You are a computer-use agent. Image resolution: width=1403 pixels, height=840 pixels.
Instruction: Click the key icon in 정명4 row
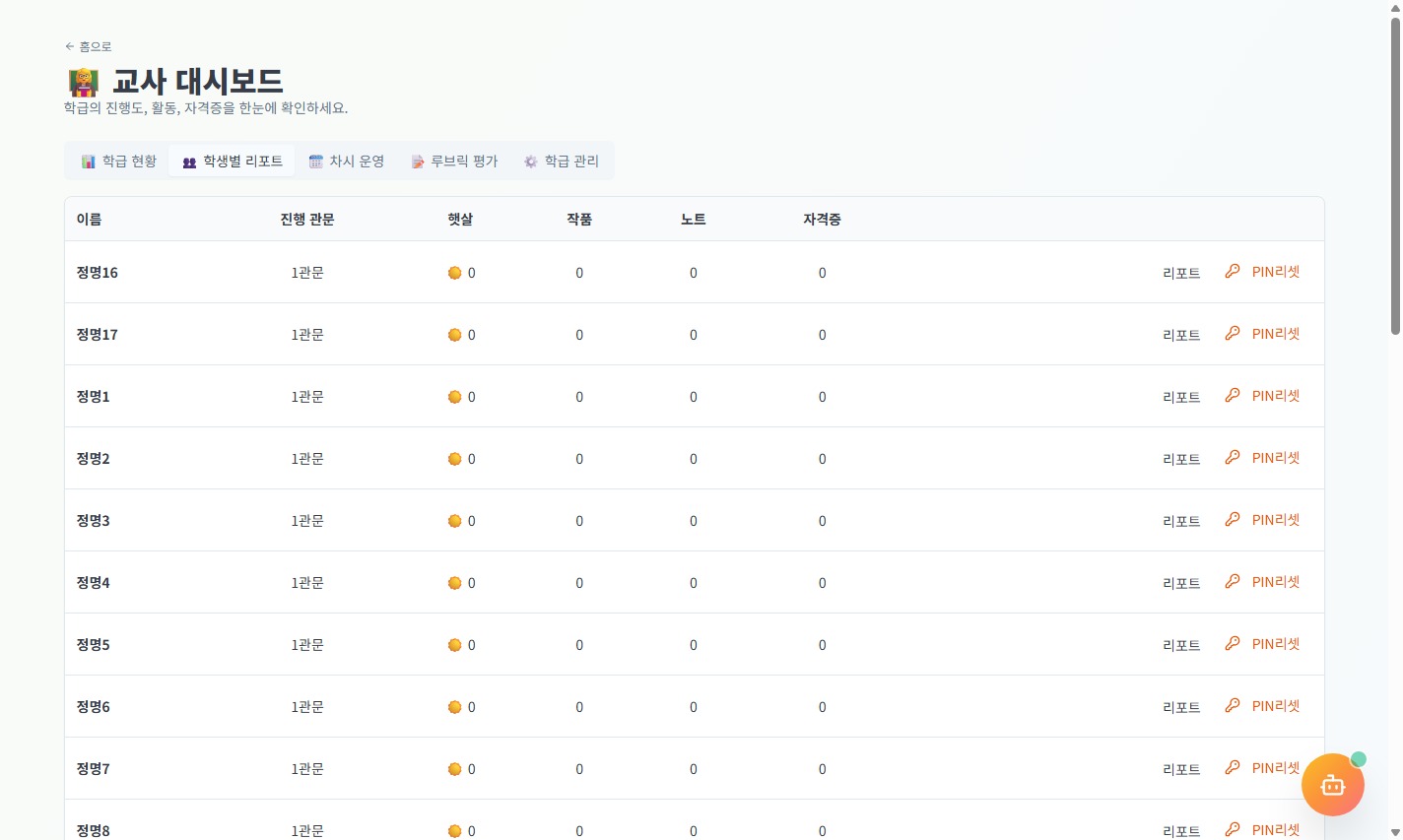click(1233, 581)
